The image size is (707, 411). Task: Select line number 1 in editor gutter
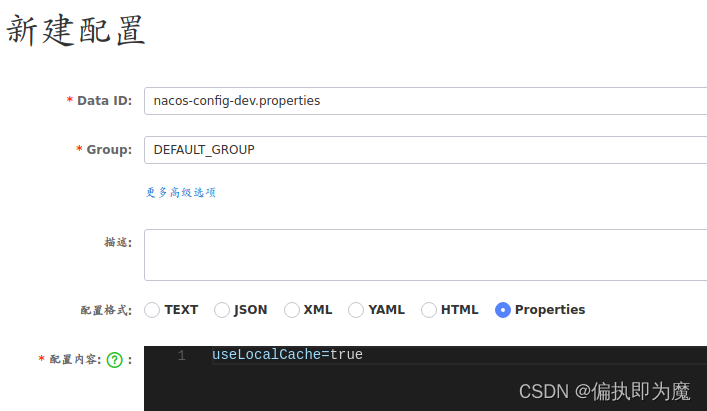pos(181,356)
